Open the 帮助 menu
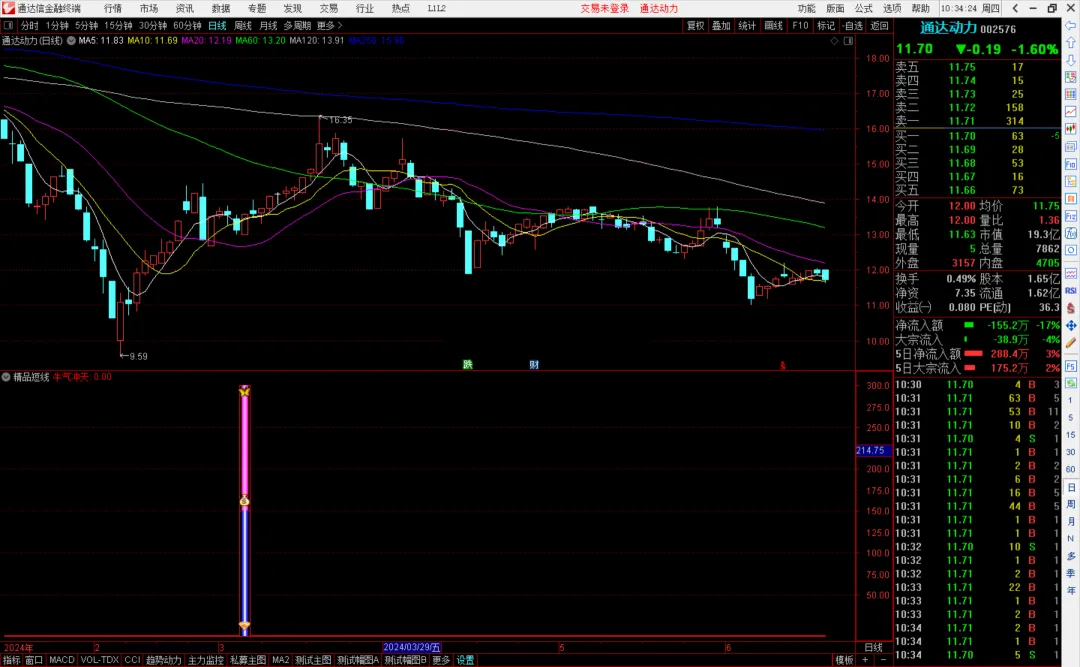Image resolution: width=1080 pixels, height=667 pixels. coord(920,8)
